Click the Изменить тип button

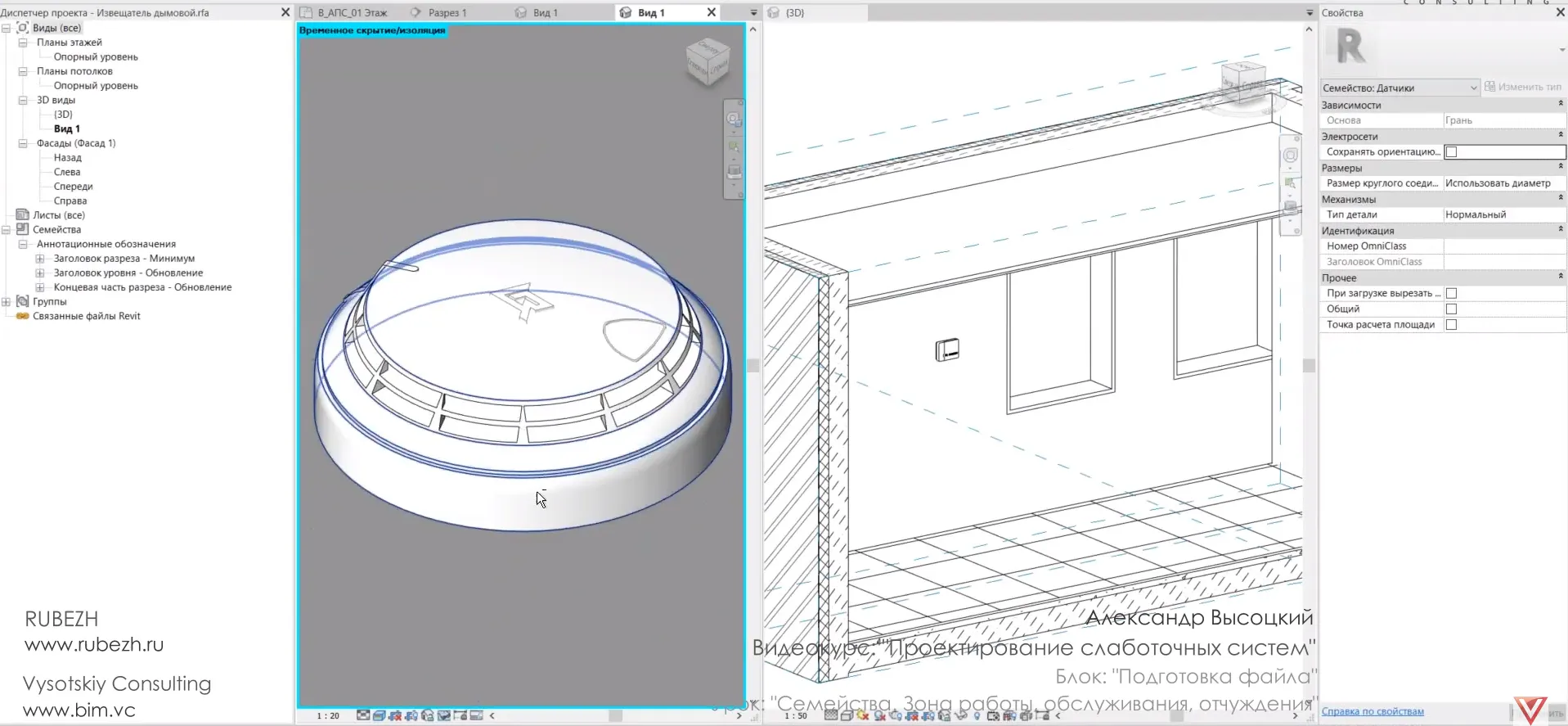coord(1522,87)
